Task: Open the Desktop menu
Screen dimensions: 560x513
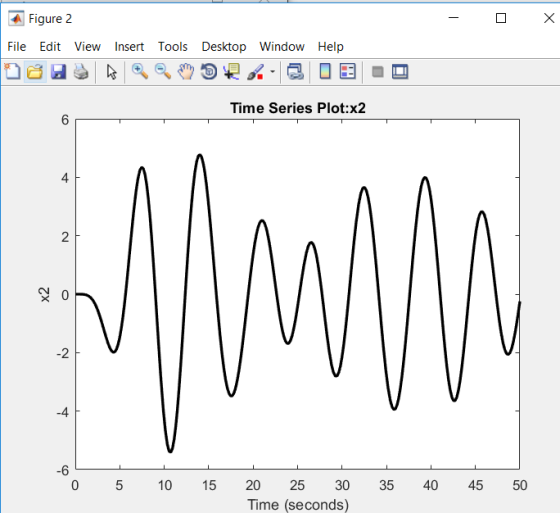Action: click(x=224, y=46)
